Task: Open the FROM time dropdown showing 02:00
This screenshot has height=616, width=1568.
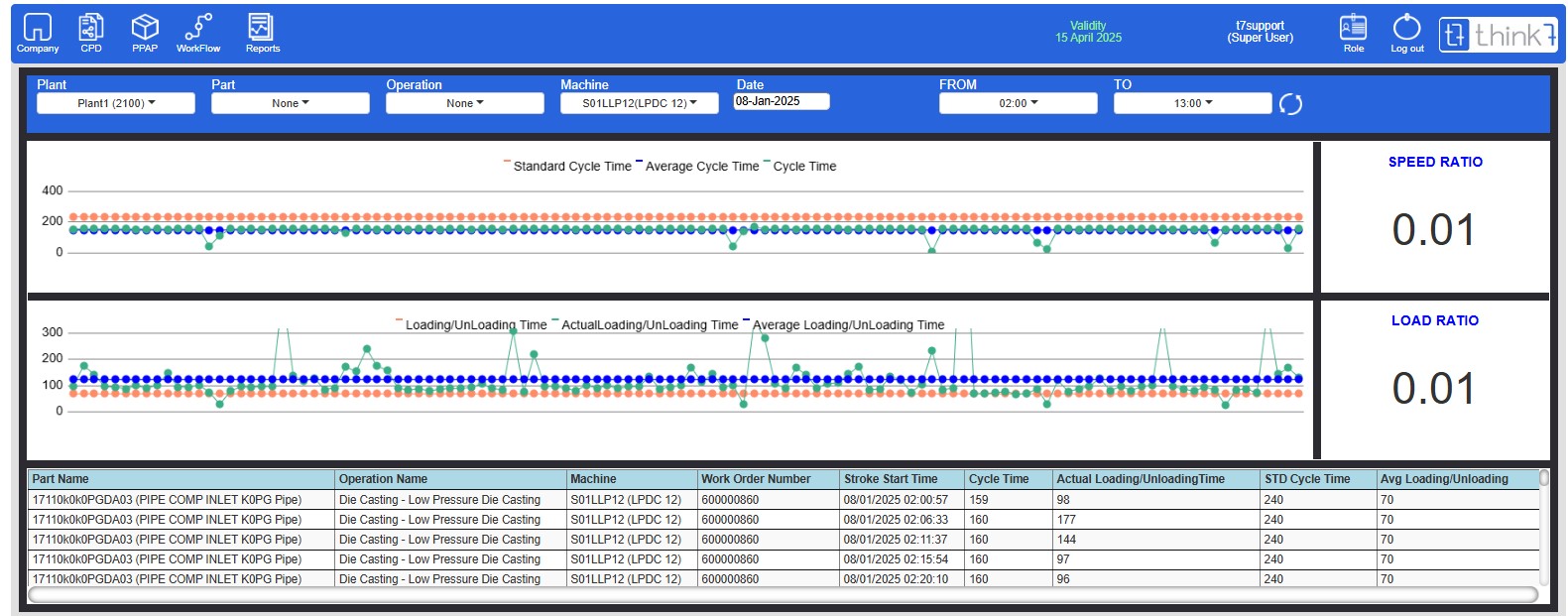Action: (x=1019, y=103)
